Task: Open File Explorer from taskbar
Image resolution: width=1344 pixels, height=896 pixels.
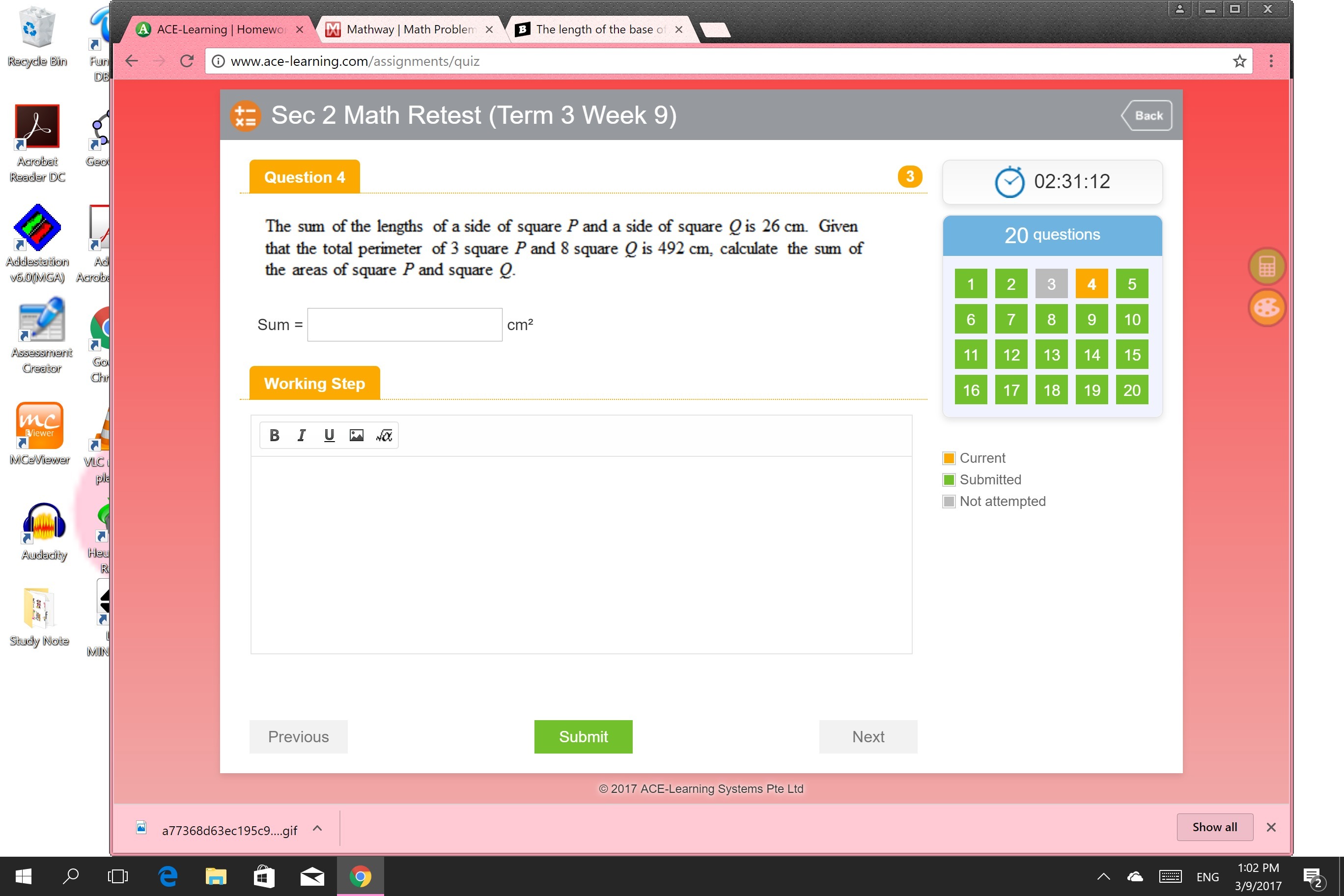Action: coord(216,876)
